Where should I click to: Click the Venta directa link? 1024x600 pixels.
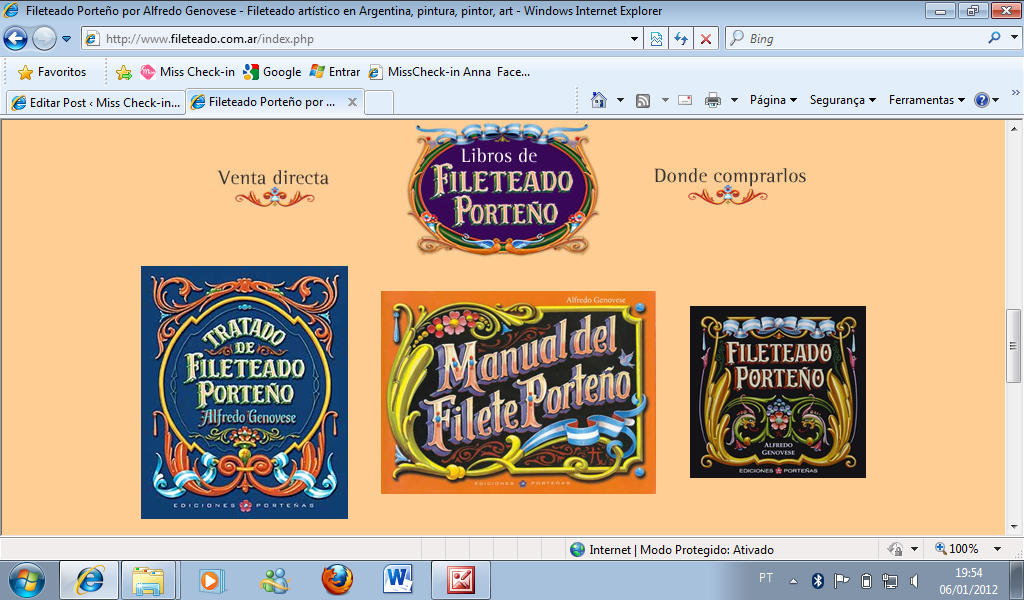(273, 179)
